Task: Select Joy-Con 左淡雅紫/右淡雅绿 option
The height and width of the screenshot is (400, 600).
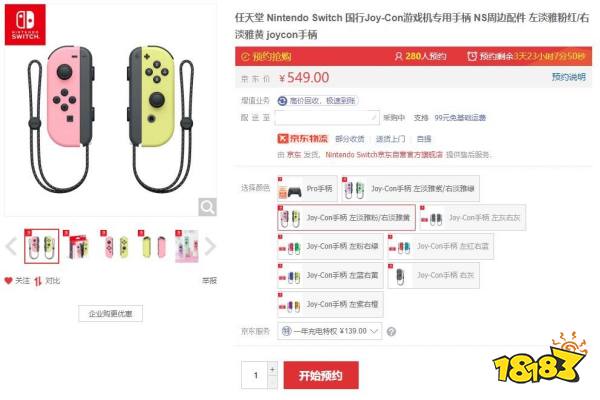Action: (x=410, y=189)
